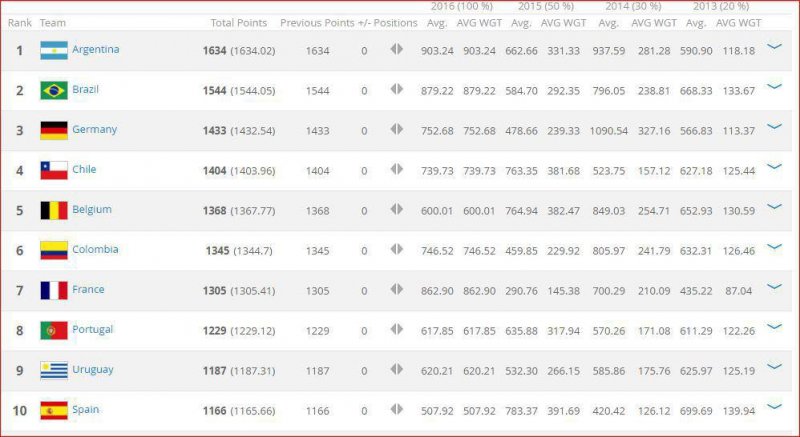
Task: Click position change arrows for Argentina
Action: 397,49
